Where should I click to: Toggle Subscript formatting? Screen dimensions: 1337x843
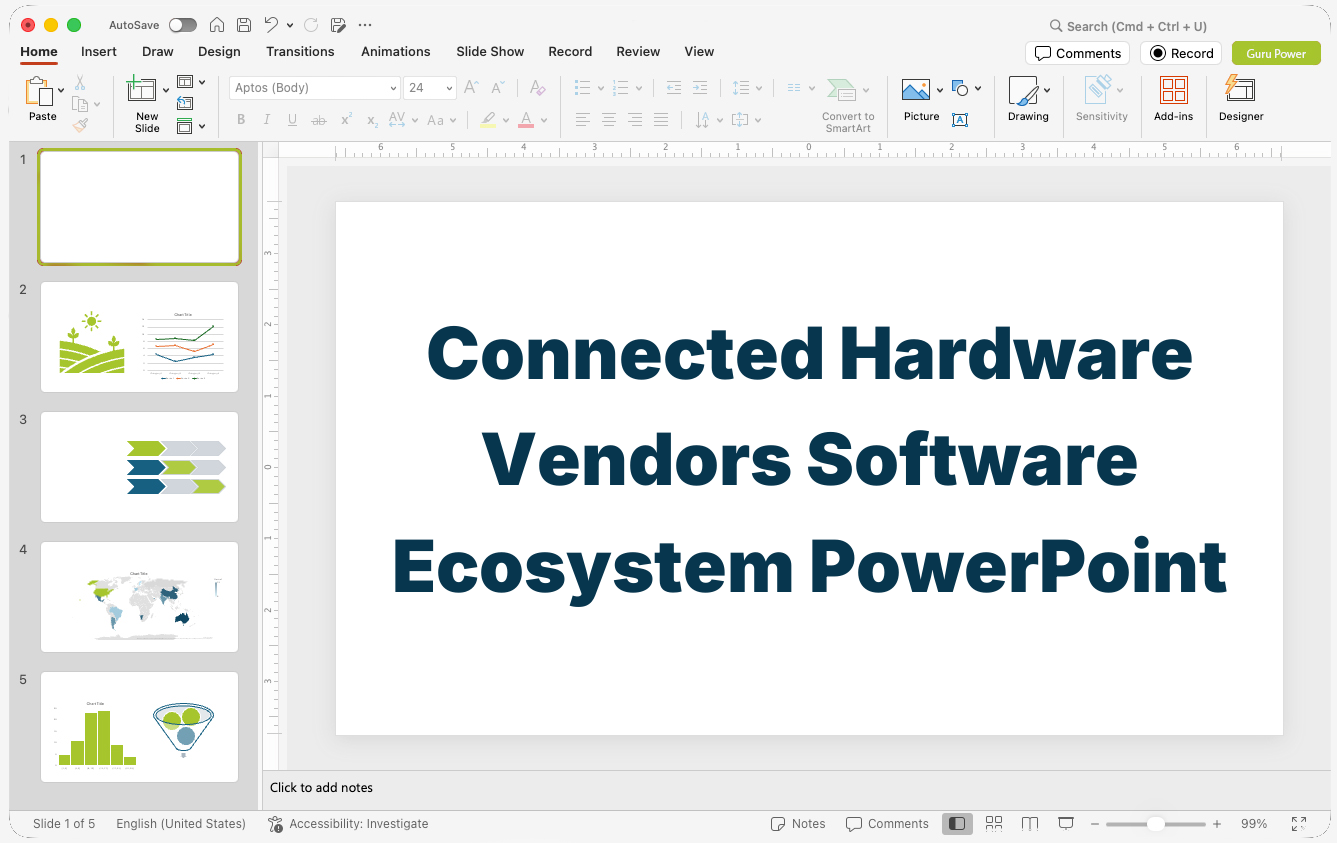pyautogui.click(x=372, y=120)
